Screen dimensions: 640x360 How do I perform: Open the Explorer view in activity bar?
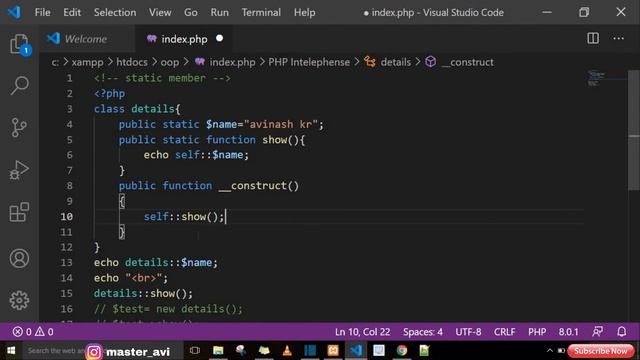[19, 44]
